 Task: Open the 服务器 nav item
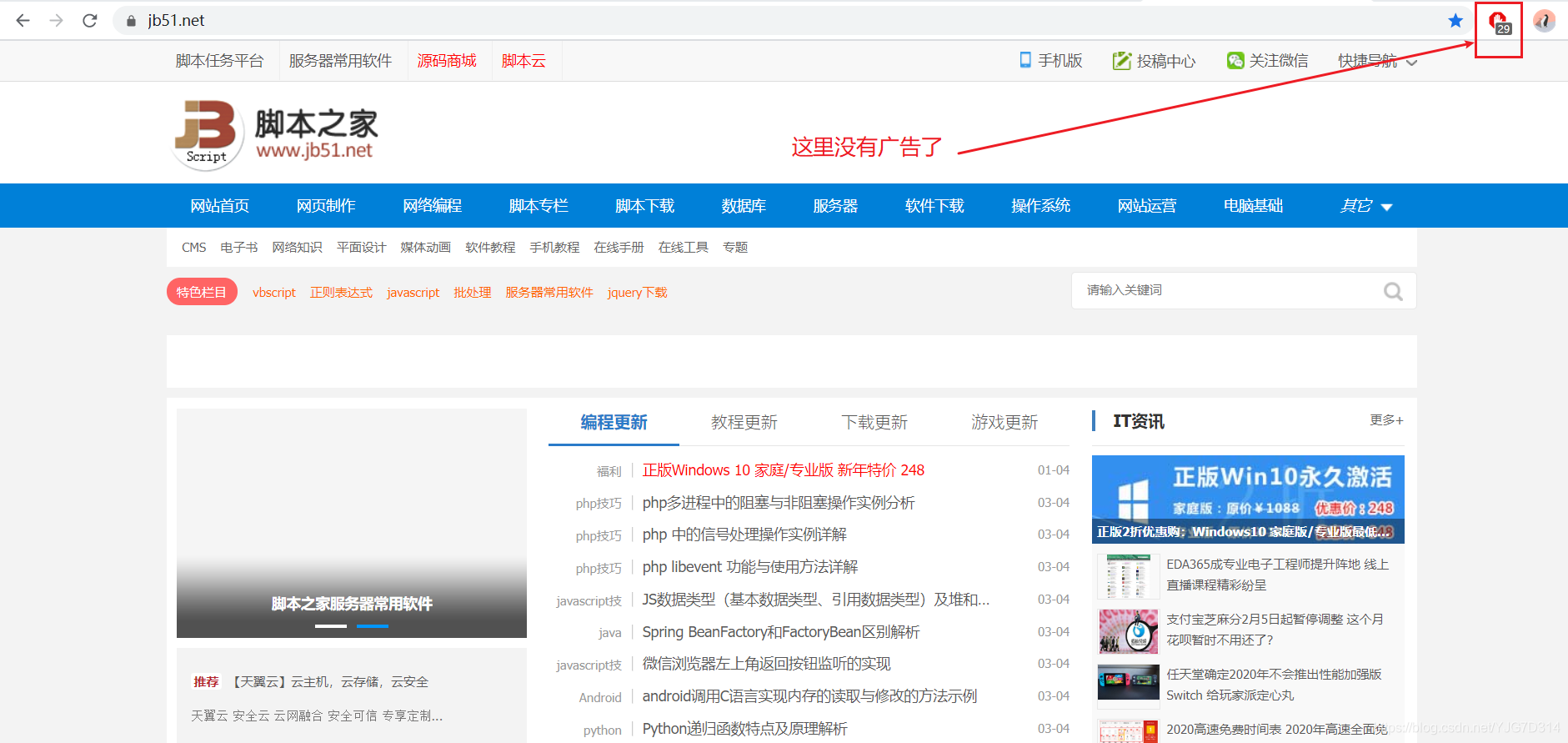[x=835, y=206]
